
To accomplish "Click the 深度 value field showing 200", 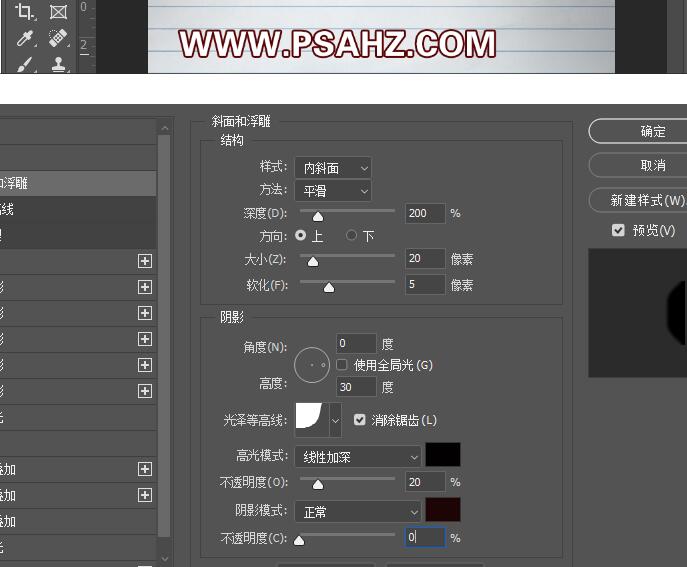I will click(425, 213).
